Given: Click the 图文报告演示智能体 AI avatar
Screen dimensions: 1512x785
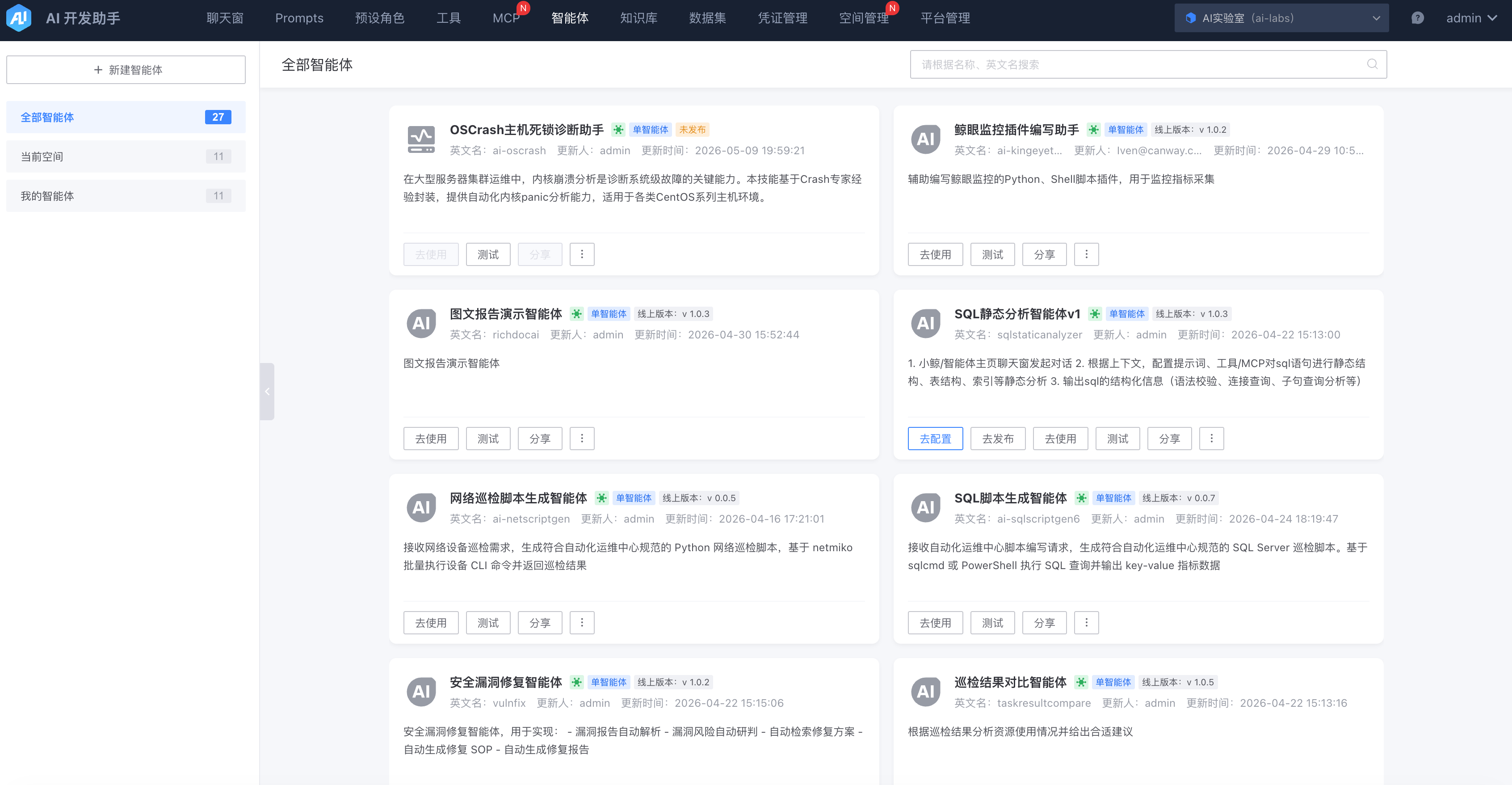Looking at the screenshot, I should pyautogui.click(x=421, y=324).
